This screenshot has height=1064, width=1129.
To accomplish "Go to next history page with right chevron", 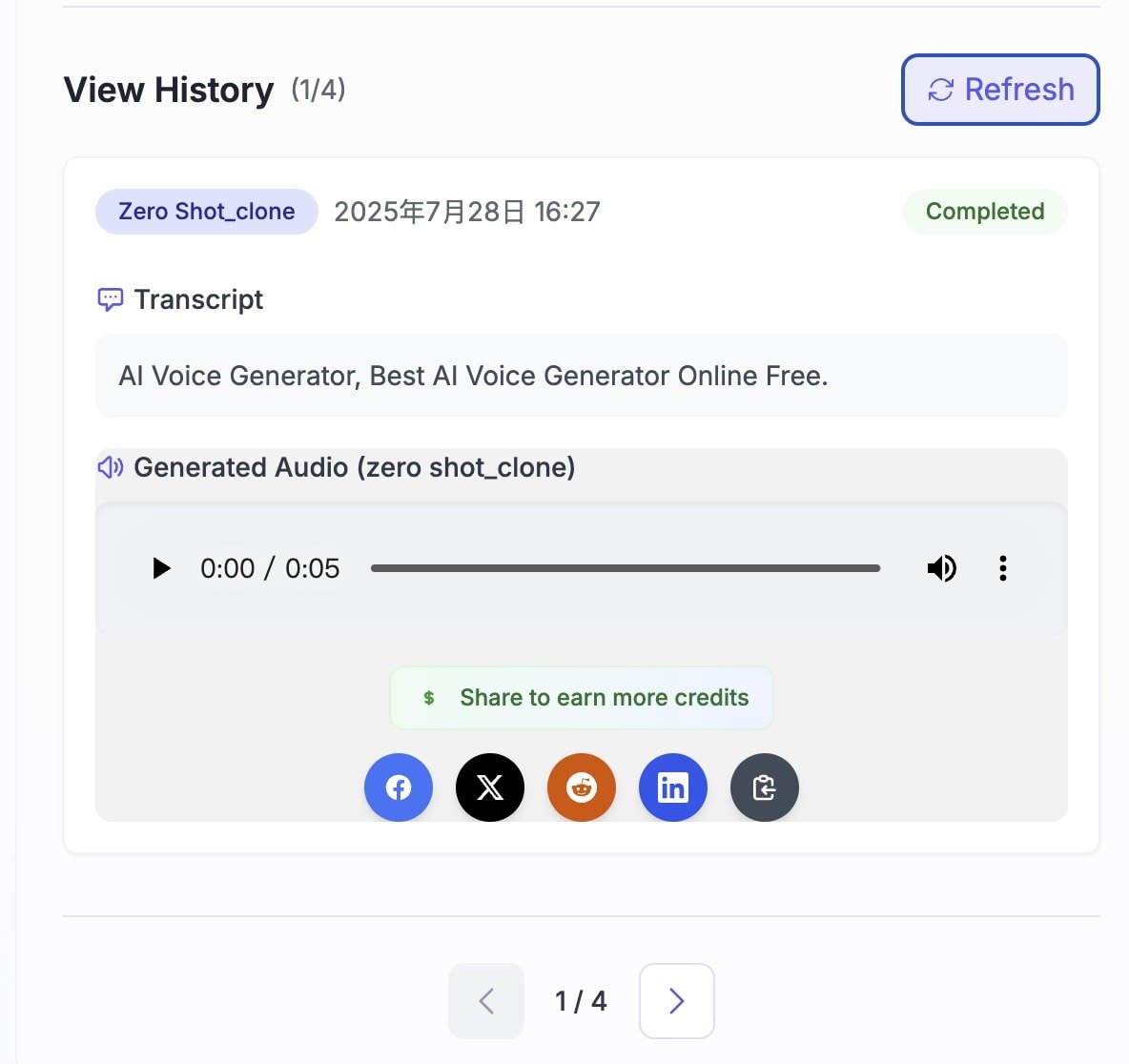I will click(676, 1001).
